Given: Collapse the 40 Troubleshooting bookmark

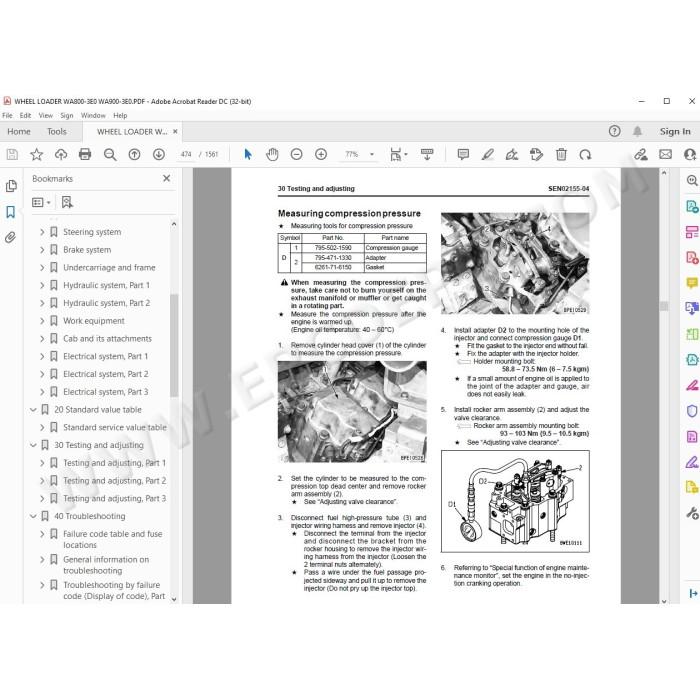Looking at the screenshot, I should click(33, 516).
